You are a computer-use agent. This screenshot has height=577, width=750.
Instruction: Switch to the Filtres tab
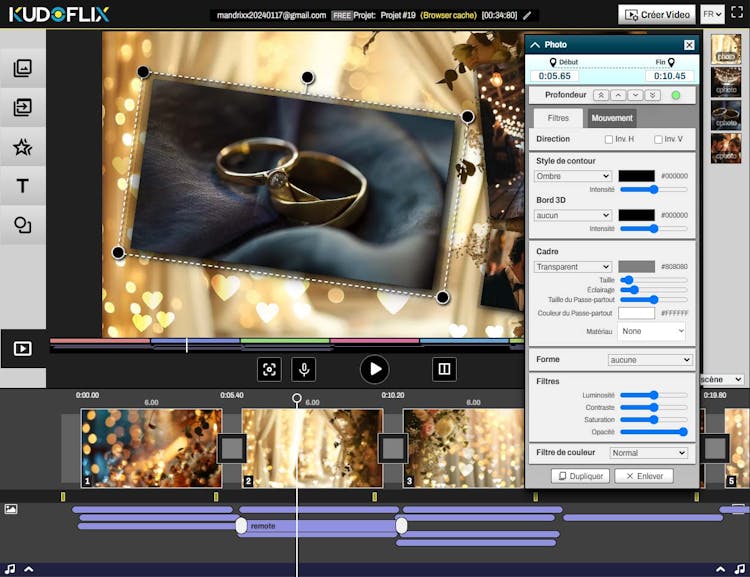(558, 118)
